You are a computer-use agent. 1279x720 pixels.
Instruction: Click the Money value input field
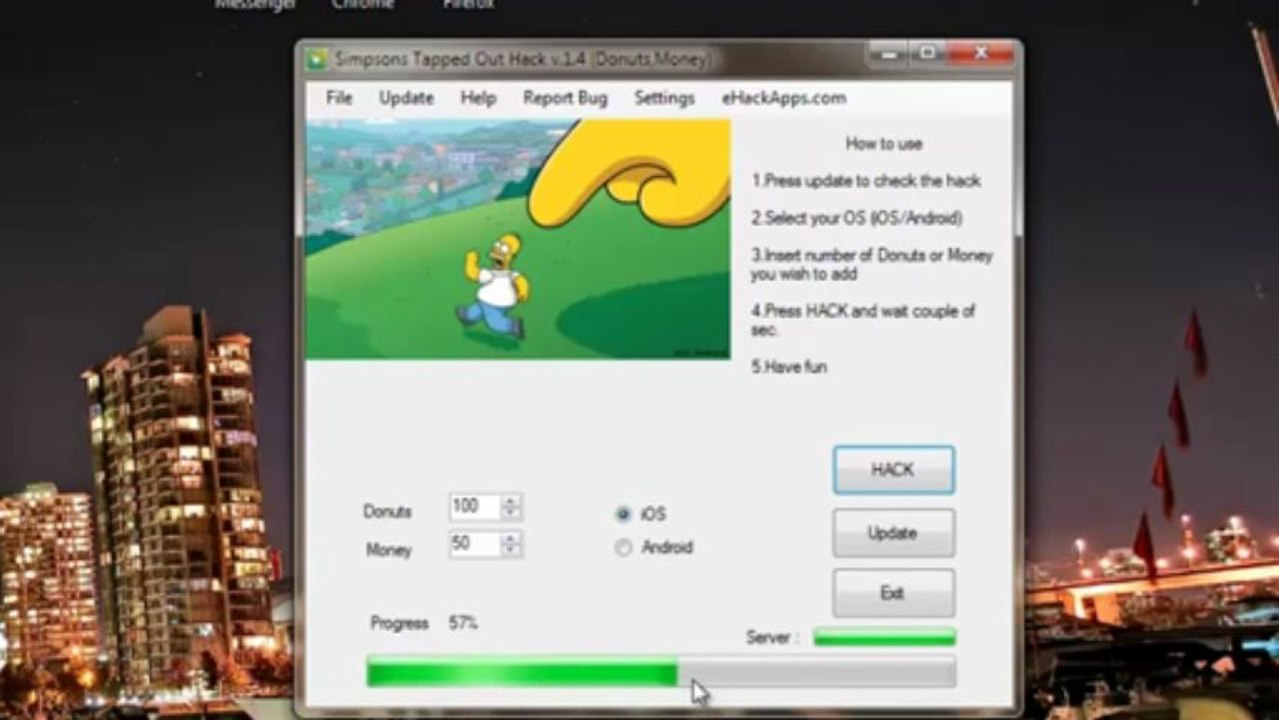[x=474, y=544]
